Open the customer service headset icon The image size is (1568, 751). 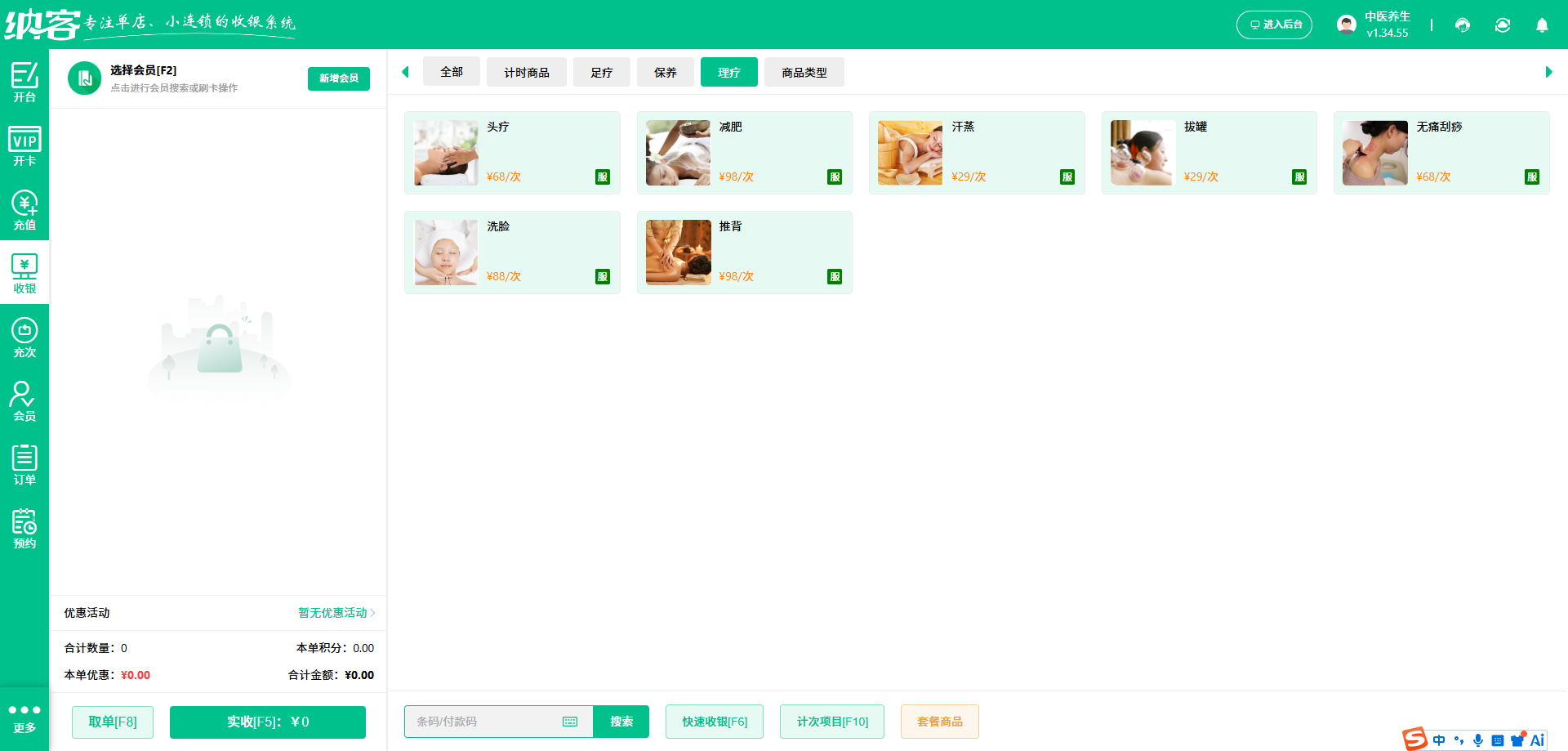1462,25
